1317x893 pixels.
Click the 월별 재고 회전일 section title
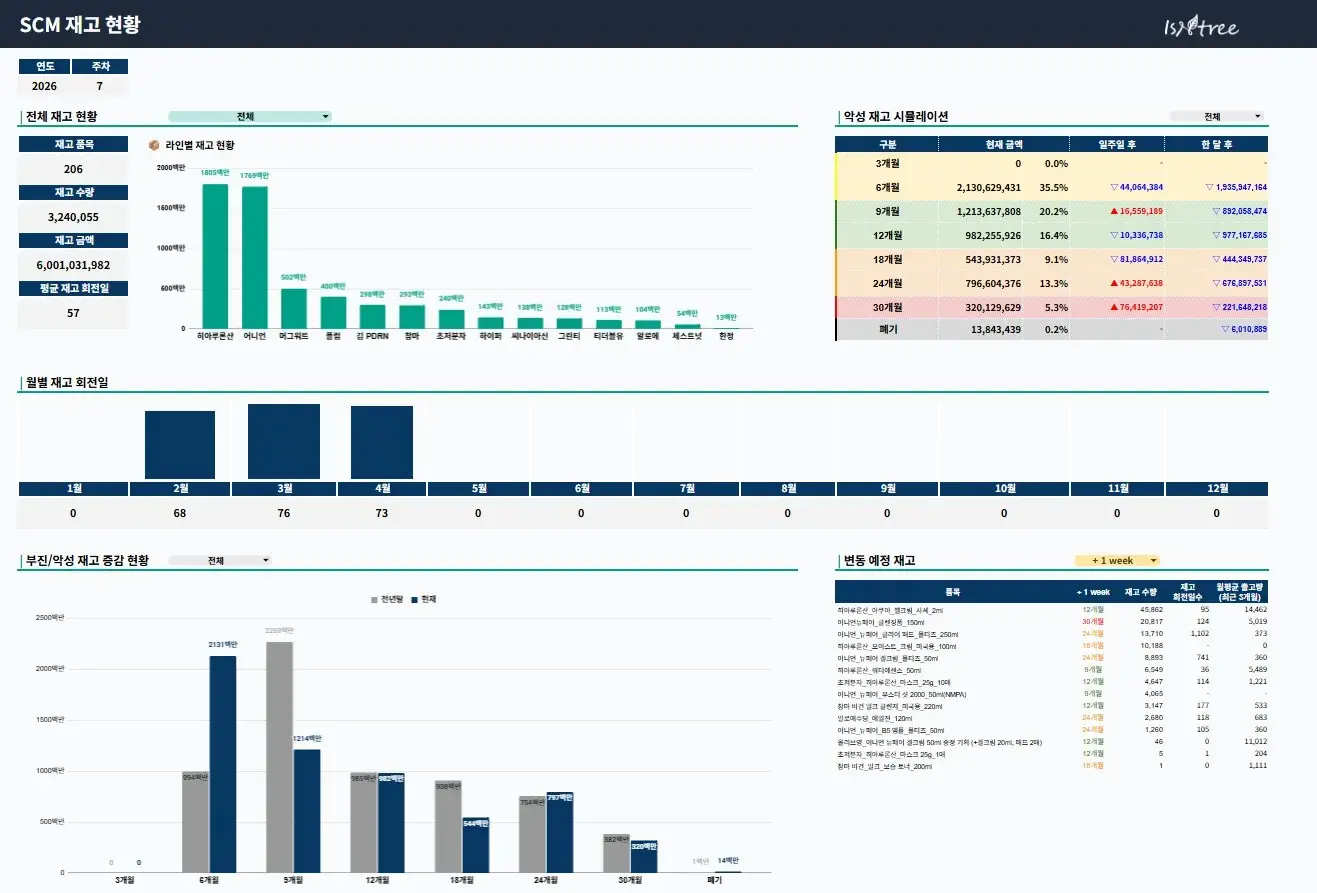pos(69,383)
